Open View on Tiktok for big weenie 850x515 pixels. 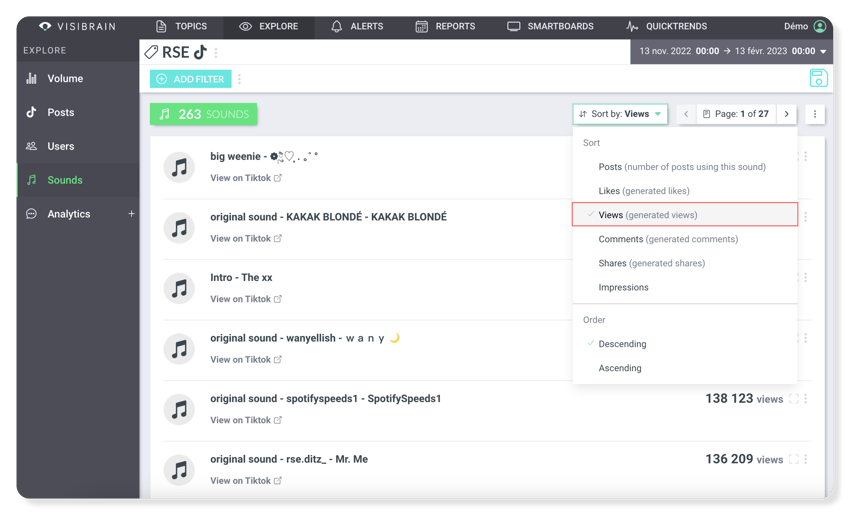point(246,178)
